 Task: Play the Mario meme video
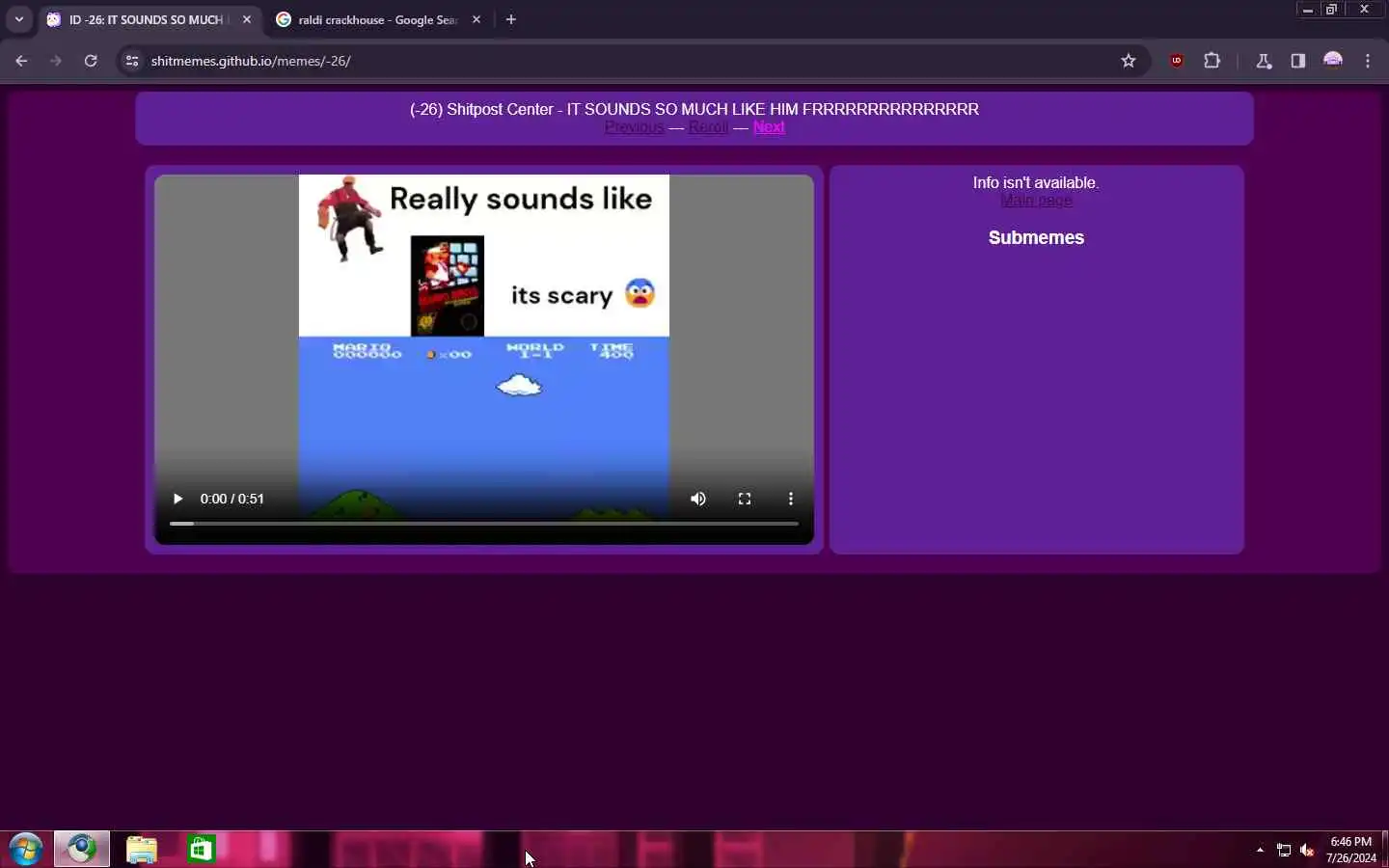[x=177, y=499]
